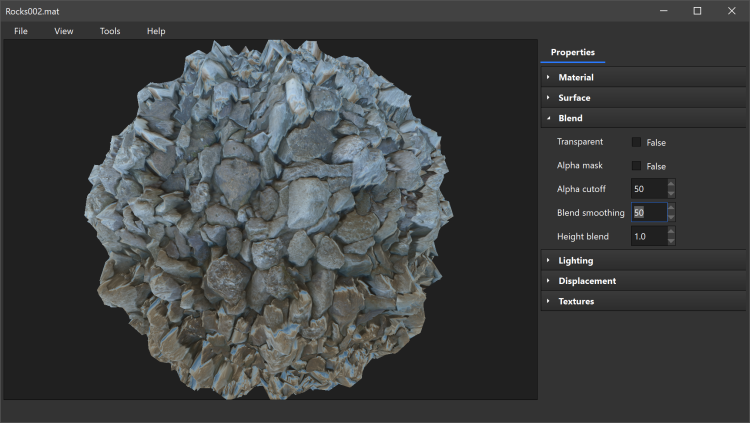Expand the Displacement section

(x=587, y=281)
